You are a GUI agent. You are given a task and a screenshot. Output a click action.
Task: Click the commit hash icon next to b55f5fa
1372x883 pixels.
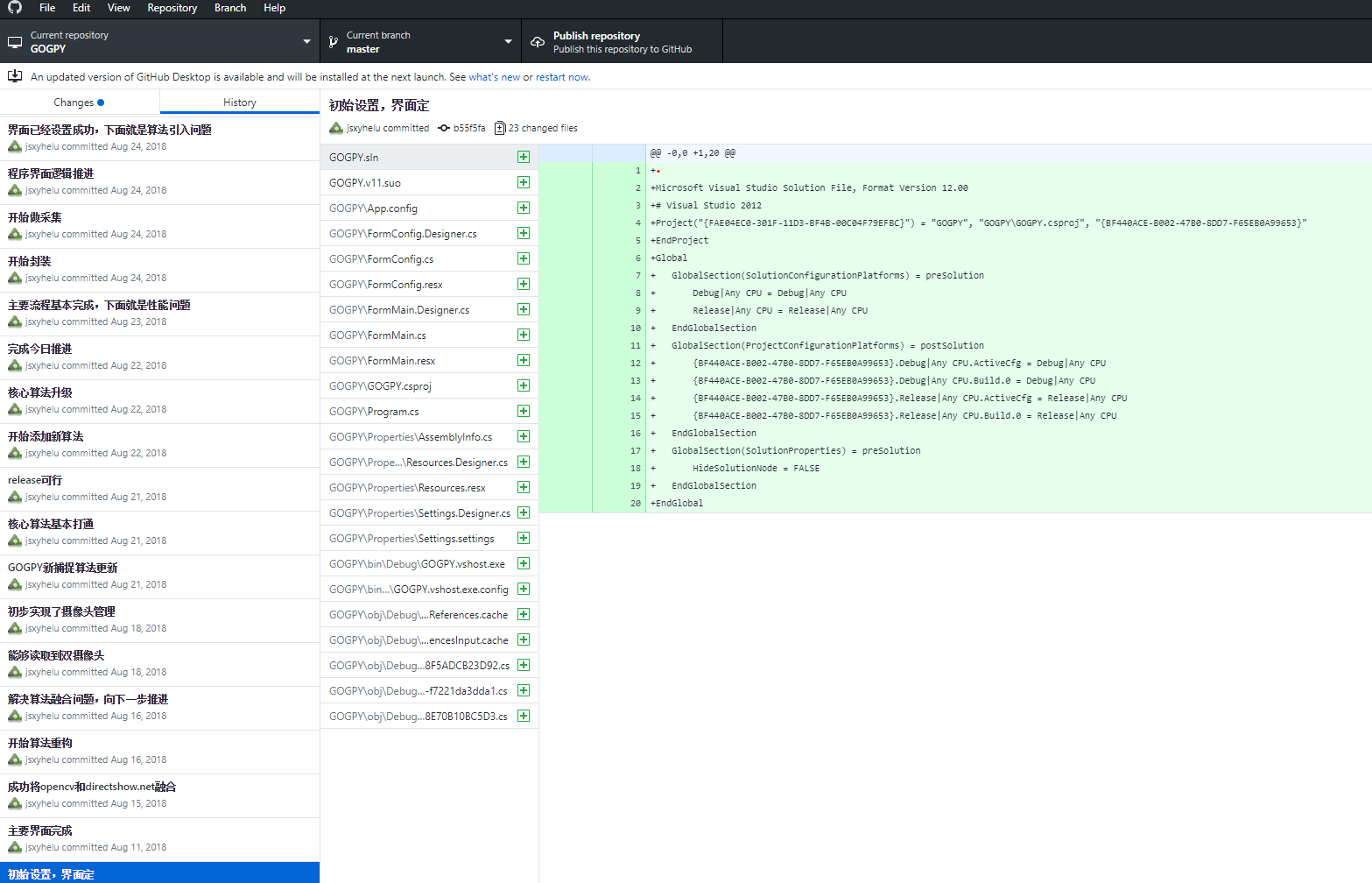tap(444, 128)
